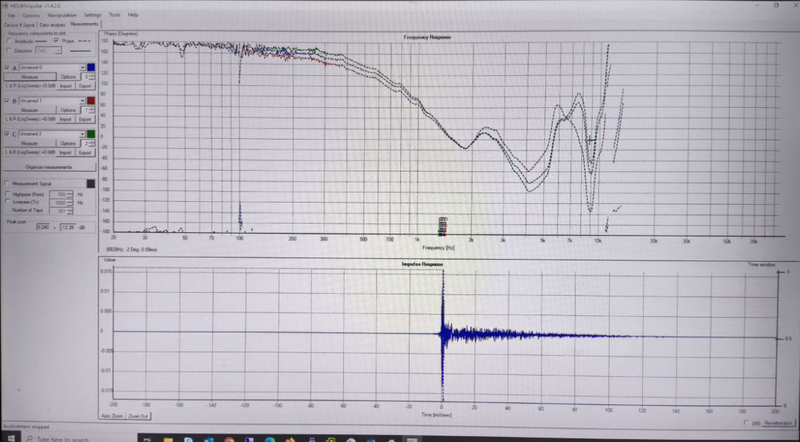Click the green color swatch for slot C
800x442 pixels.
(x=91, y=134)
